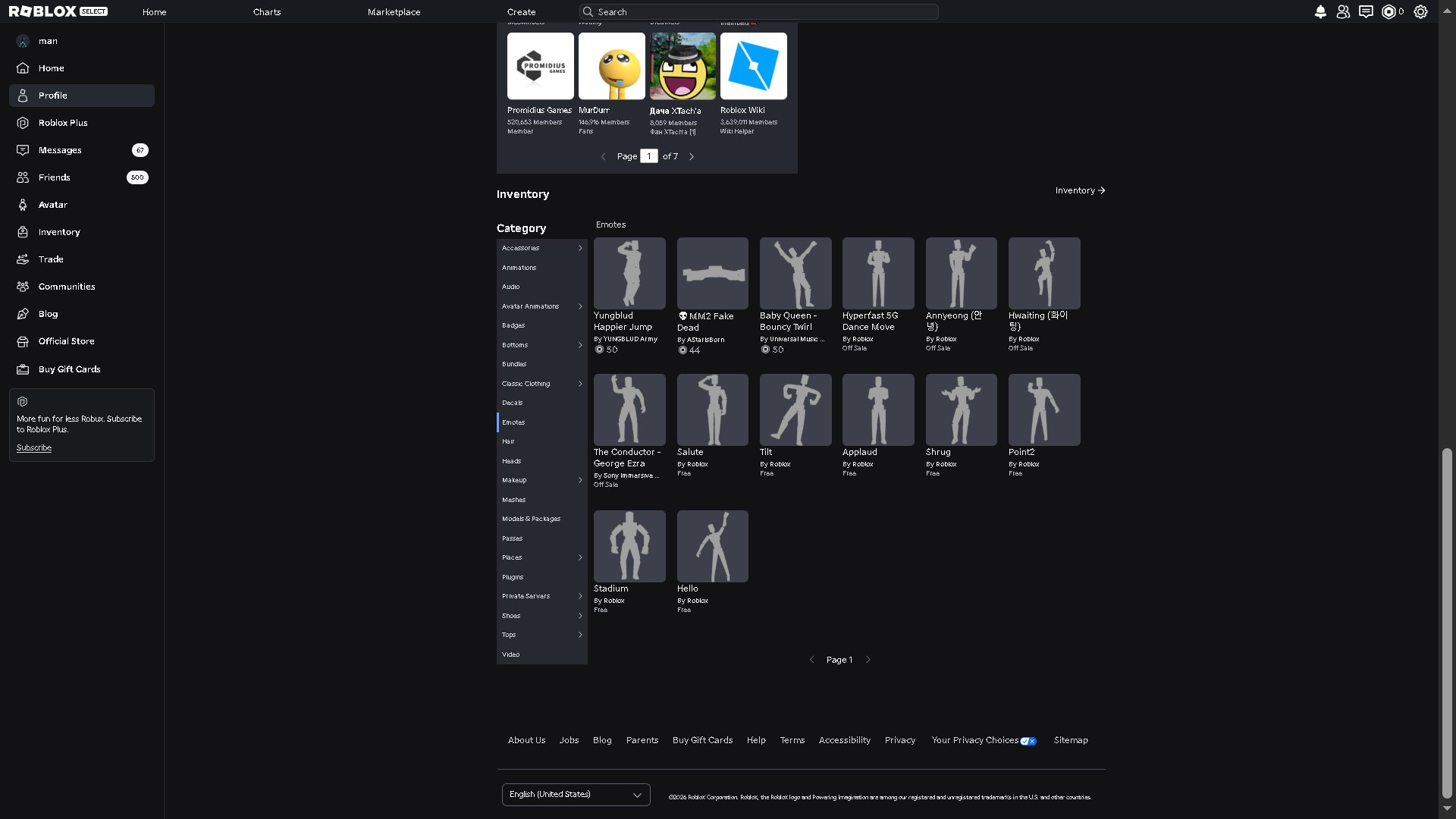Open the chat messages icon in top bar

pos(1366,11)
